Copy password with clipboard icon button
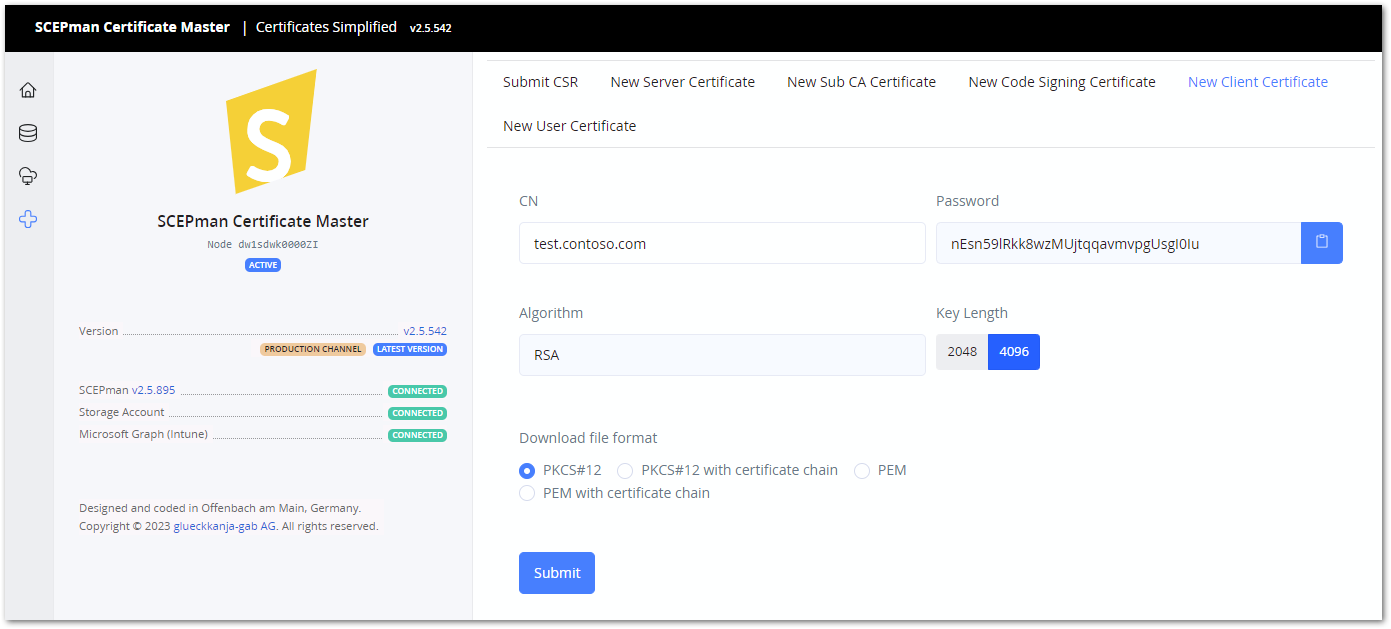 coord(1321,243)
